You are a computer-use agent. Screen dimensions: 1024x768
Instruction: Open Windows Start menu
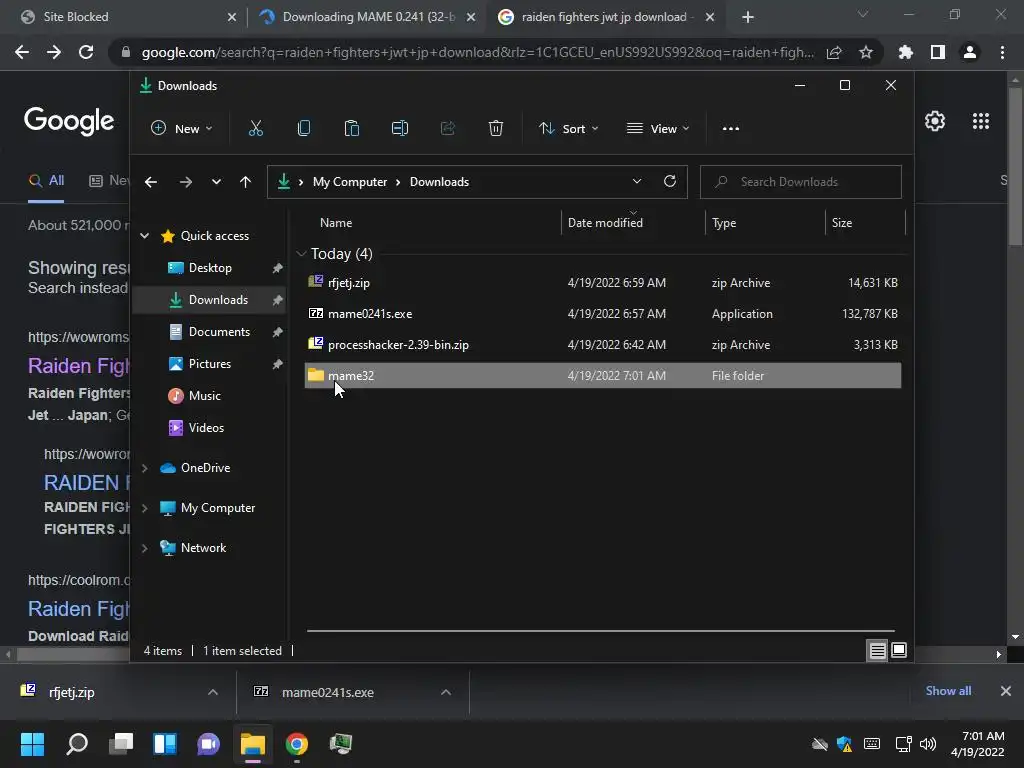pos(32,744)
